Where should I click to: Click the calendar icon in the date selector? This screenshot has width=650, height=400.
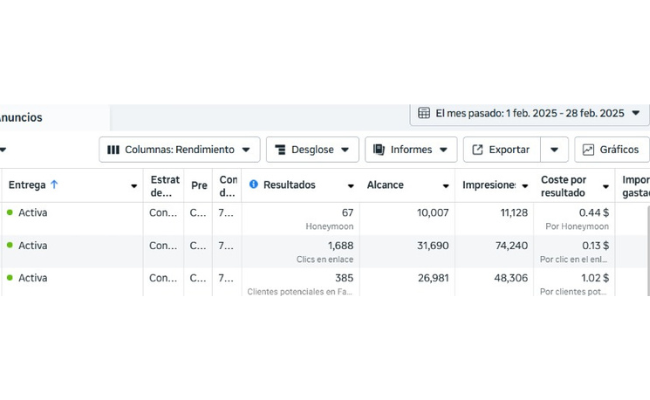(x=424, y=113)
